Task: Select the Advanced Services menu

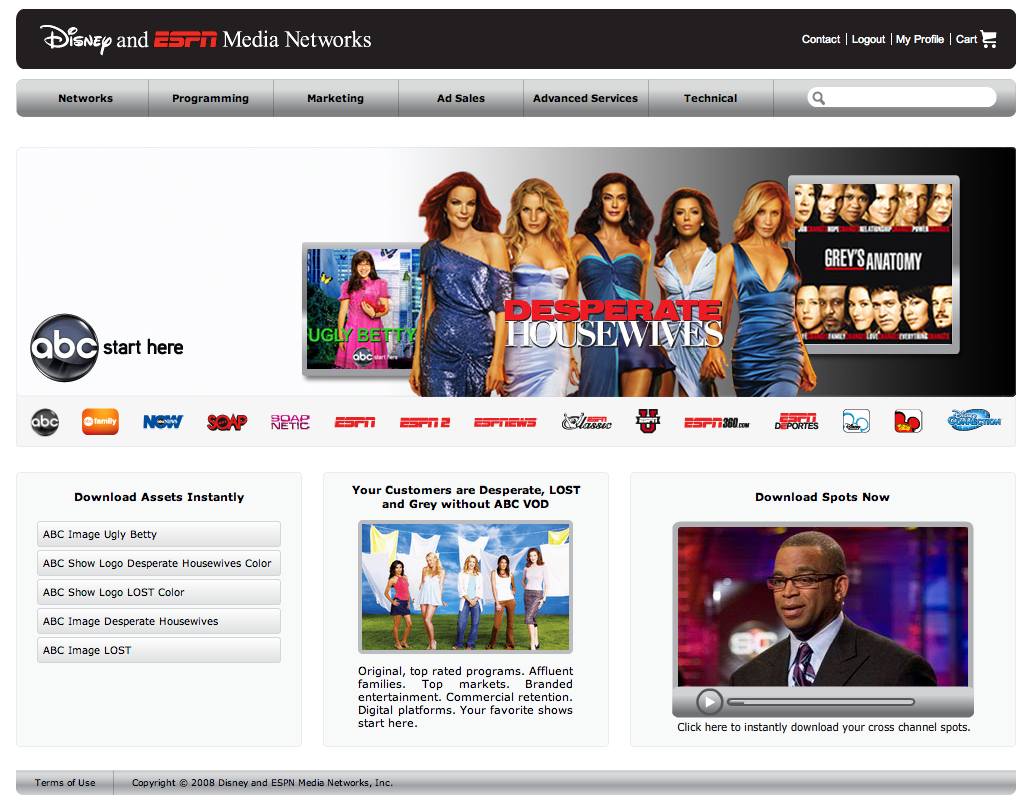Action: pos(585,98)
